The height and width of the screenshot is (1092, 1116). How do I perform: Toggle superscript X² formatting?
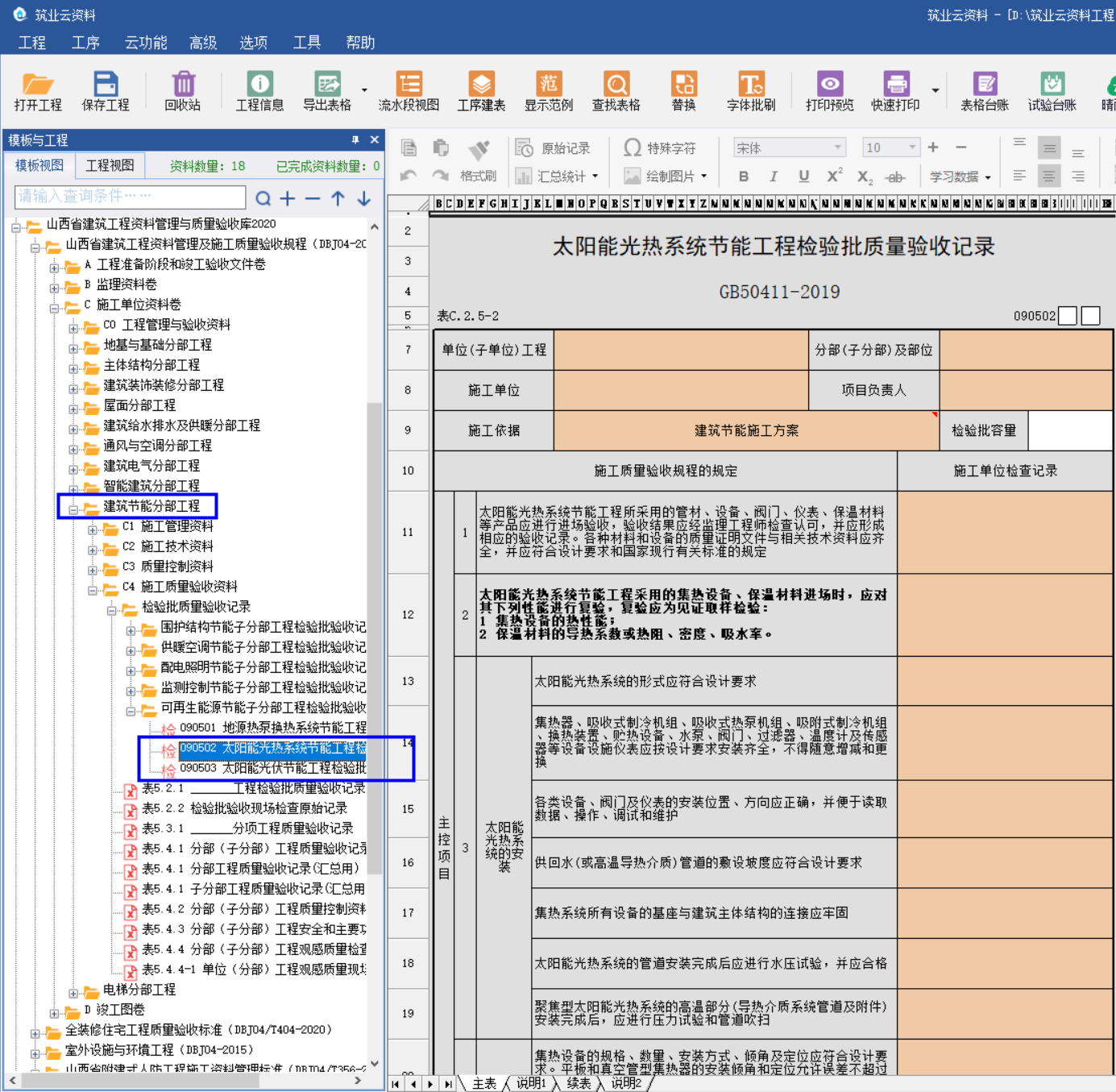click(x=835, y=176)
